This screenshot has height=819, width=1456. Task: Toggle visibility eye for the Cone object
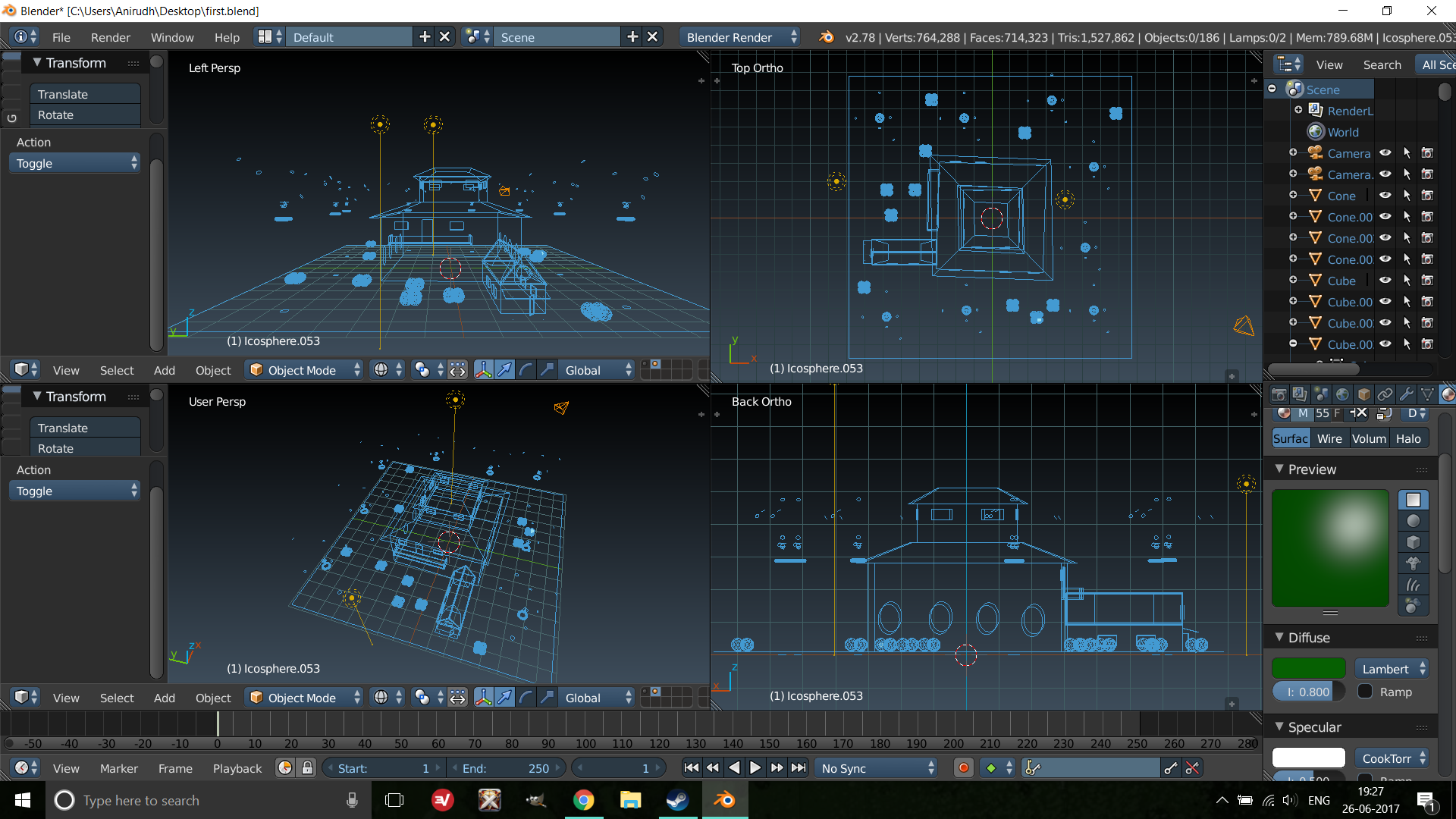coord(1385,196)
